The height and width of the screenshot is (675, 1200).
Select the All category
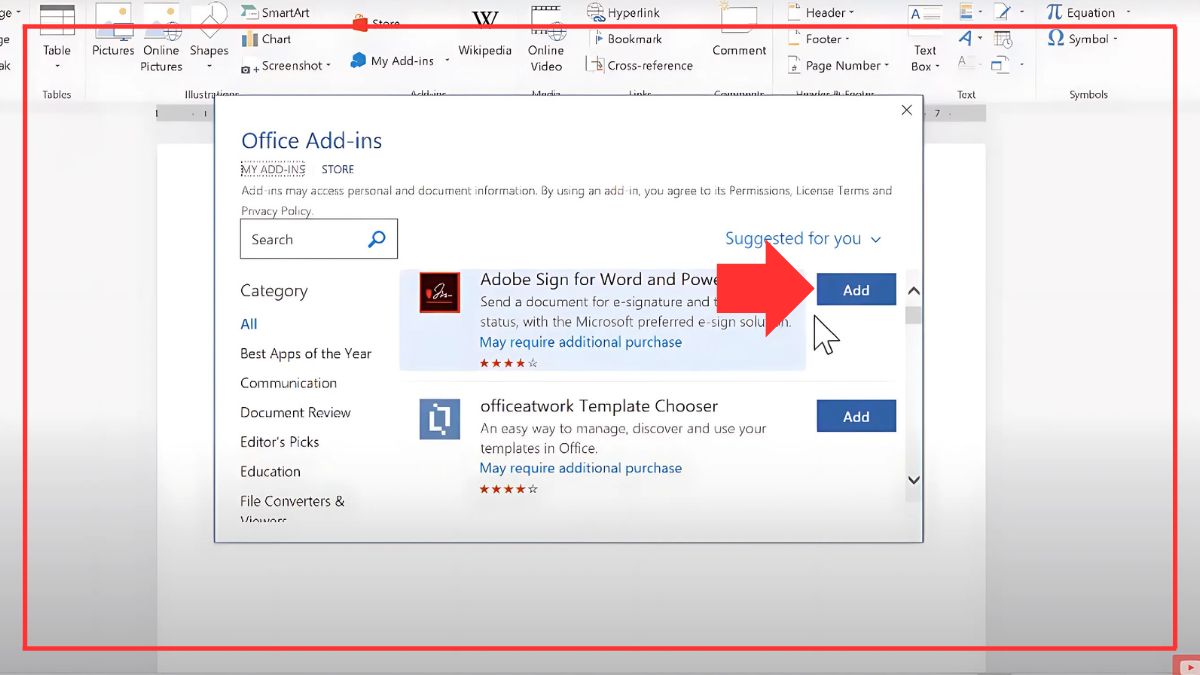249,324
